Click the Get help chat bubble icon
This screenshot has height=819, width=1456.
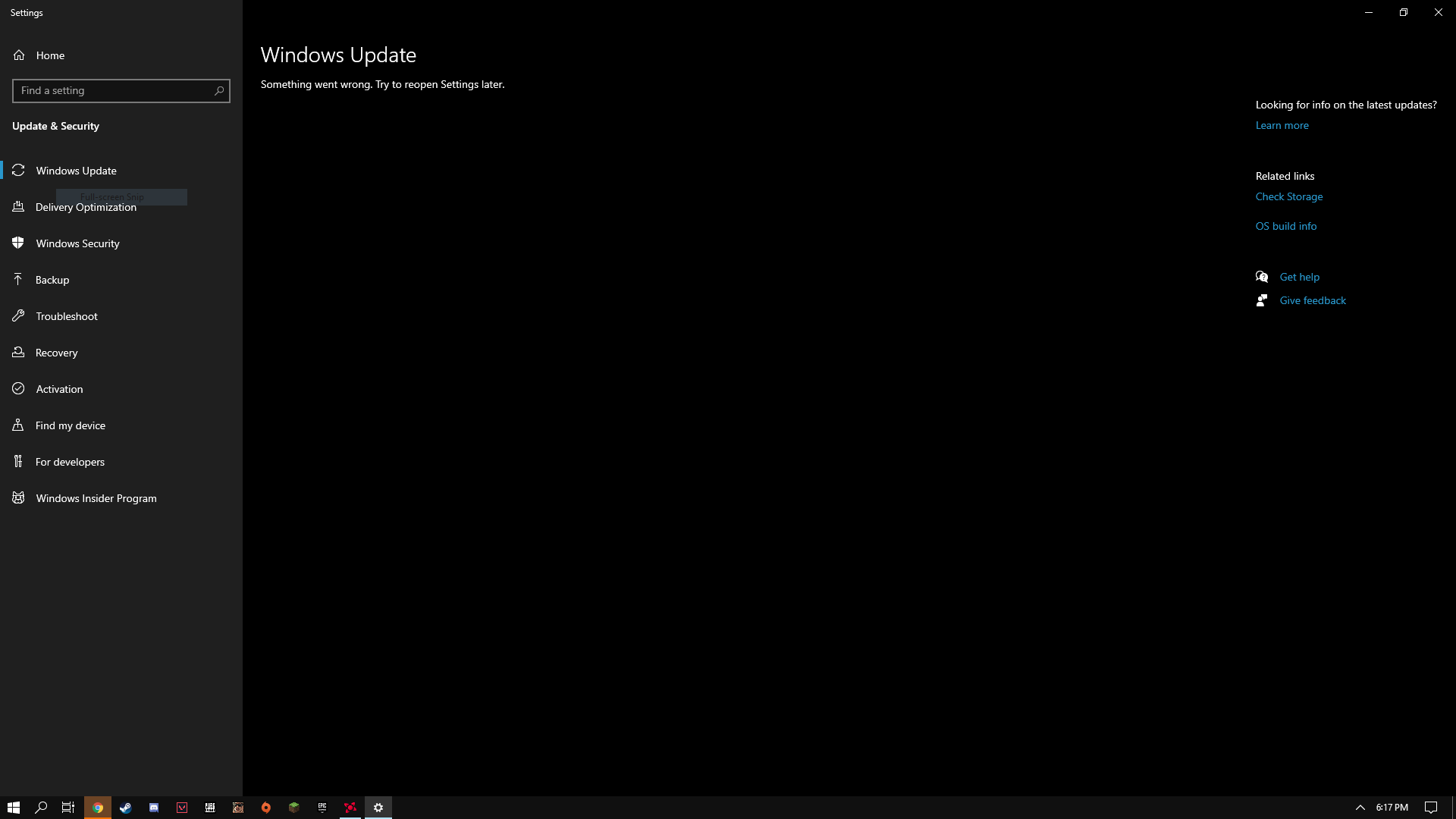(1262, 277)
